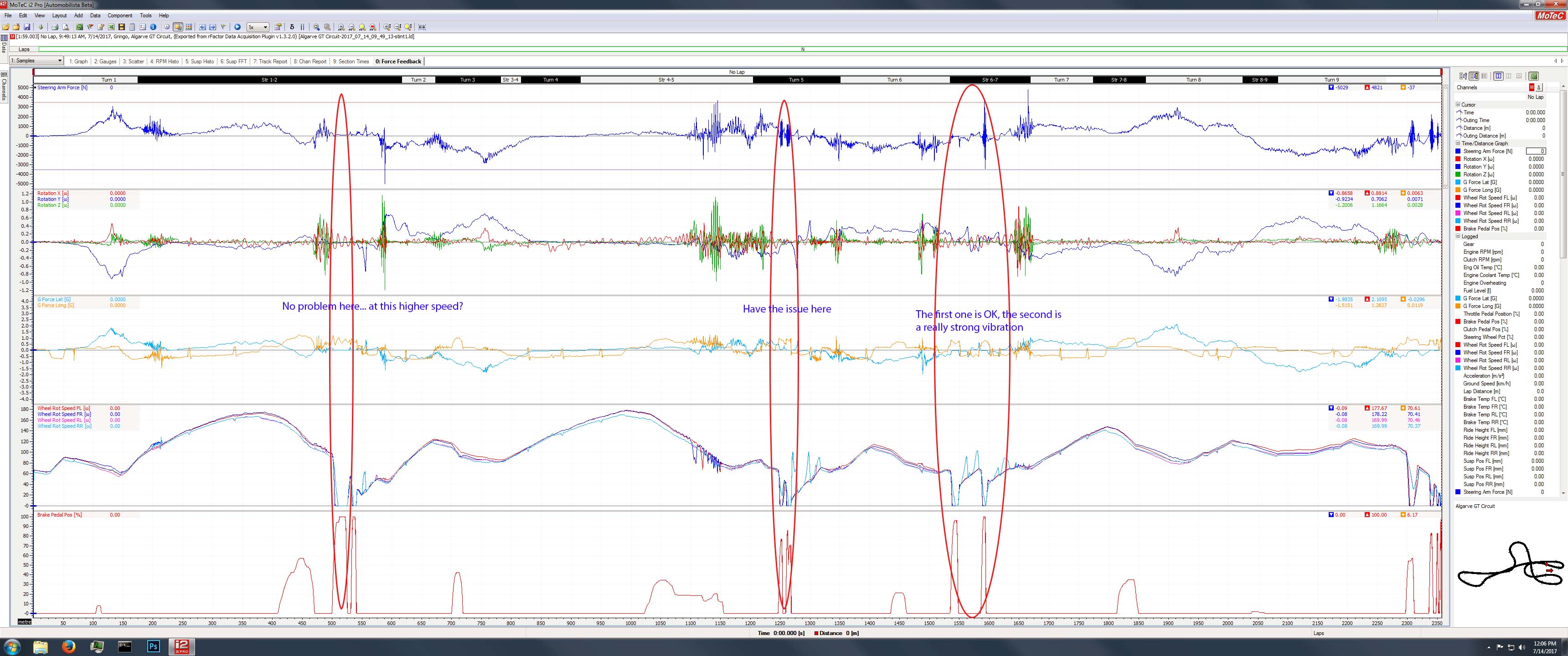Open Windows Start menu orb

[11, 646]
